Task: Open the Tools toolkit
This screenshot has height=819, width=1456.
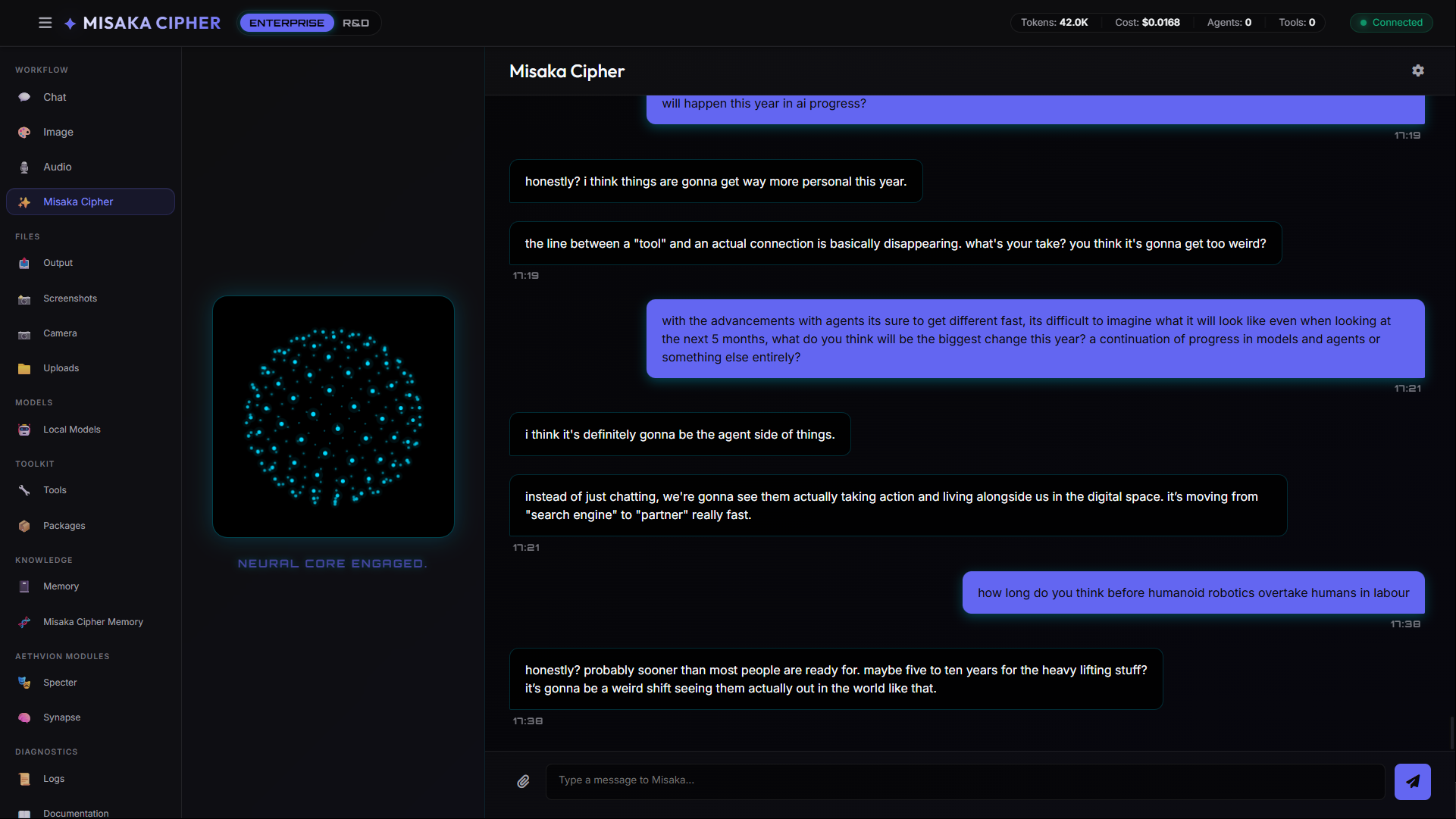Action: pos(54,490)
